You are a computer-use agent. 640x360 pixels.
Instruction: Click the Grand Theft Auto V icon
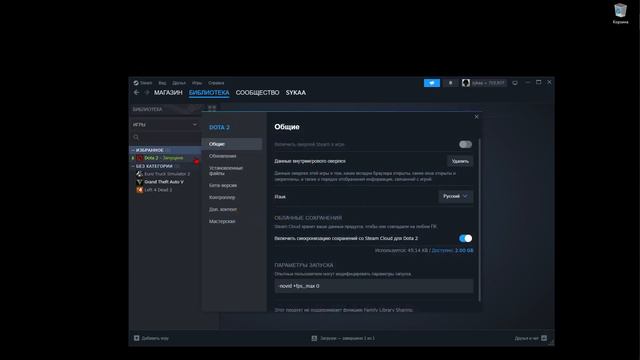click(x=140, y=182)
